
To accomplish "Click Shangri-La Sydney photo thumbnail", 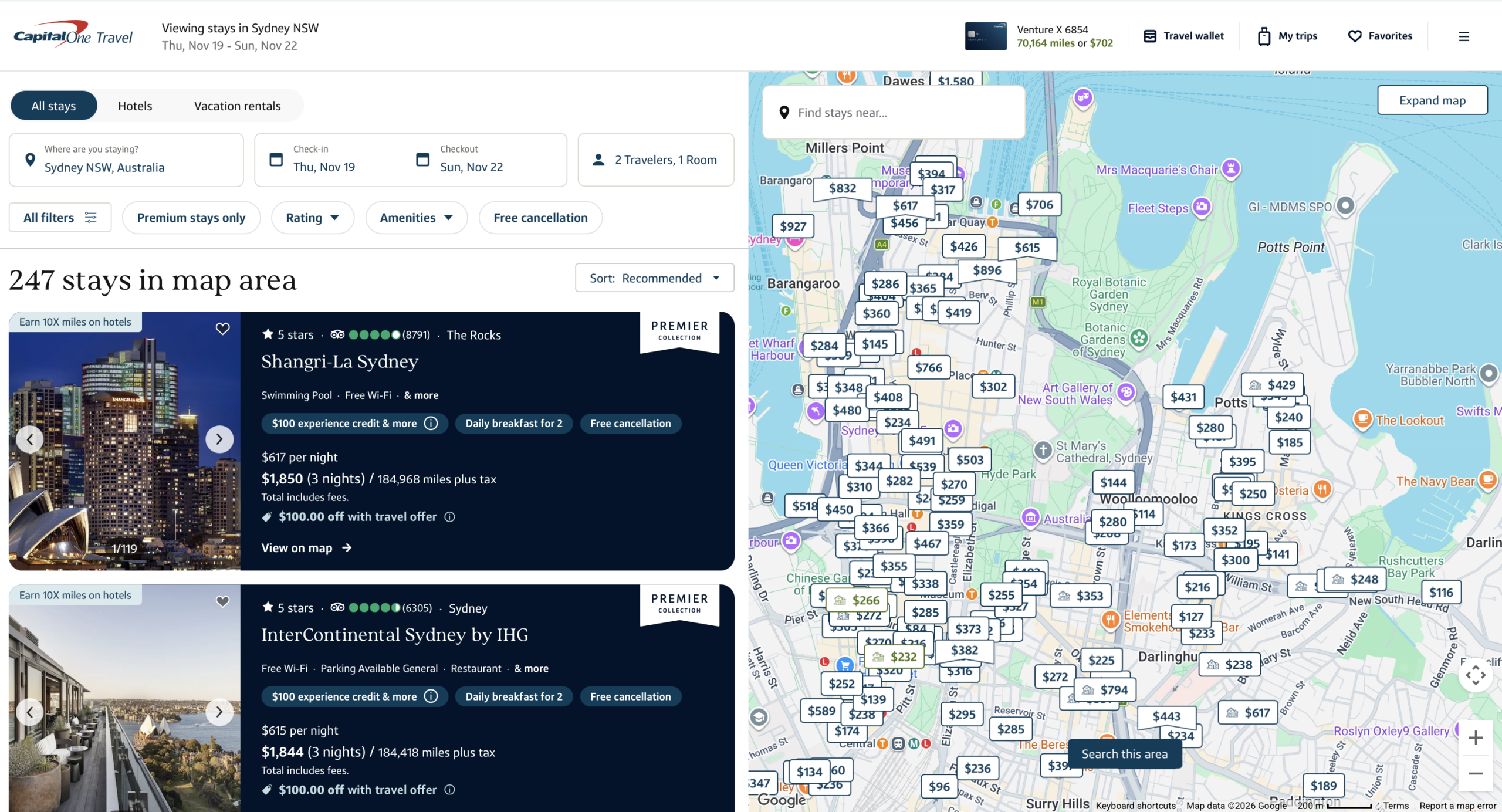I will [x=124, y=441].
